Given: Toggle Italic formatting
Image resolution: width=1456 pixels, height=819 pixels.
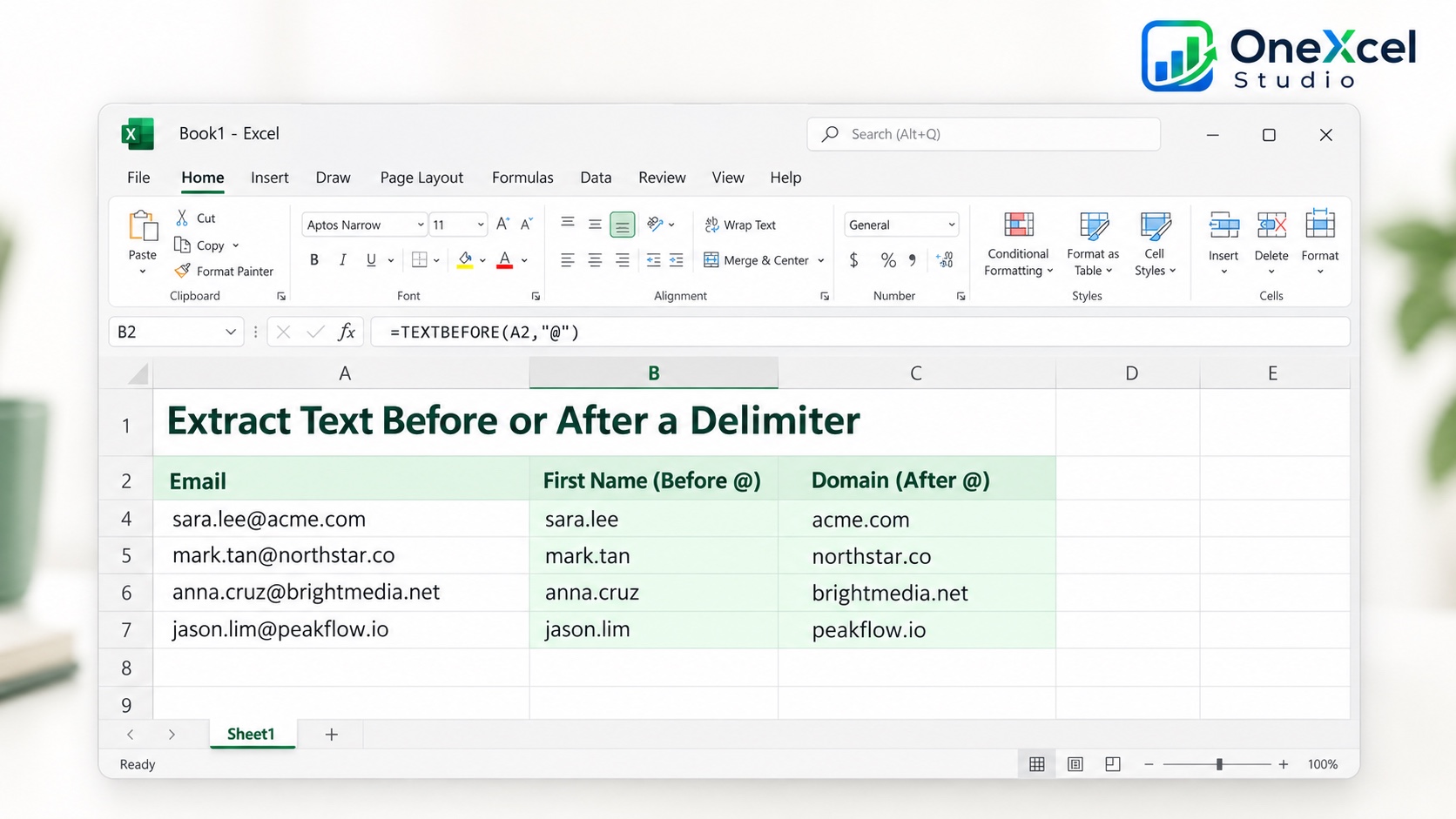Looking at the screenshot, I should click(342, 259).
